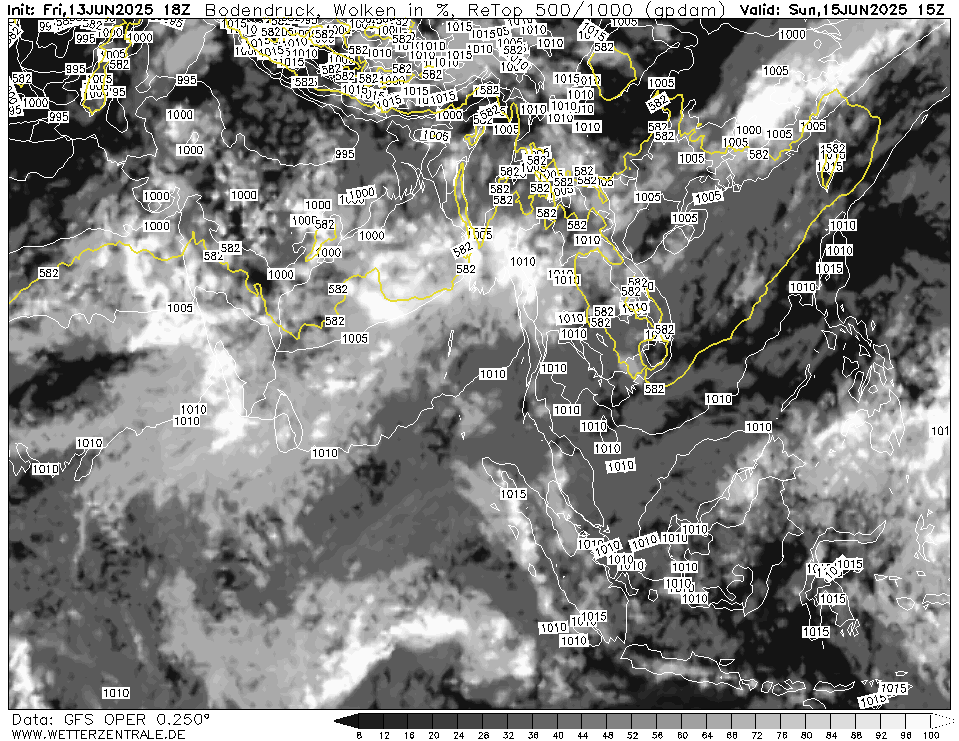Image resolution: width=959 pixels, height=741 pixels.
Task: Click the WWW.WETTERZENTRALE.DE website text
Action: click(x=98, y=734)
